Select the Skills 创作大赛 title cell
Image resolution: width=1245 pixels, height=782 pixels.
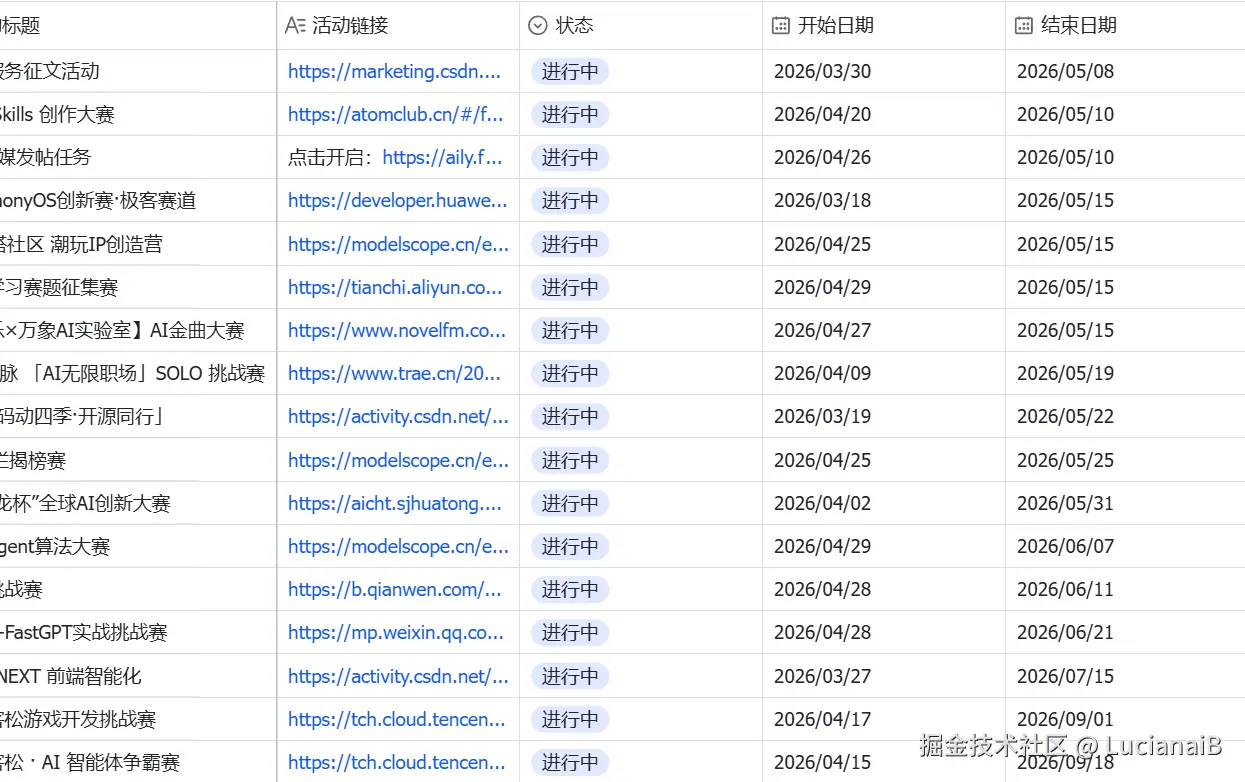pos(138,114)
